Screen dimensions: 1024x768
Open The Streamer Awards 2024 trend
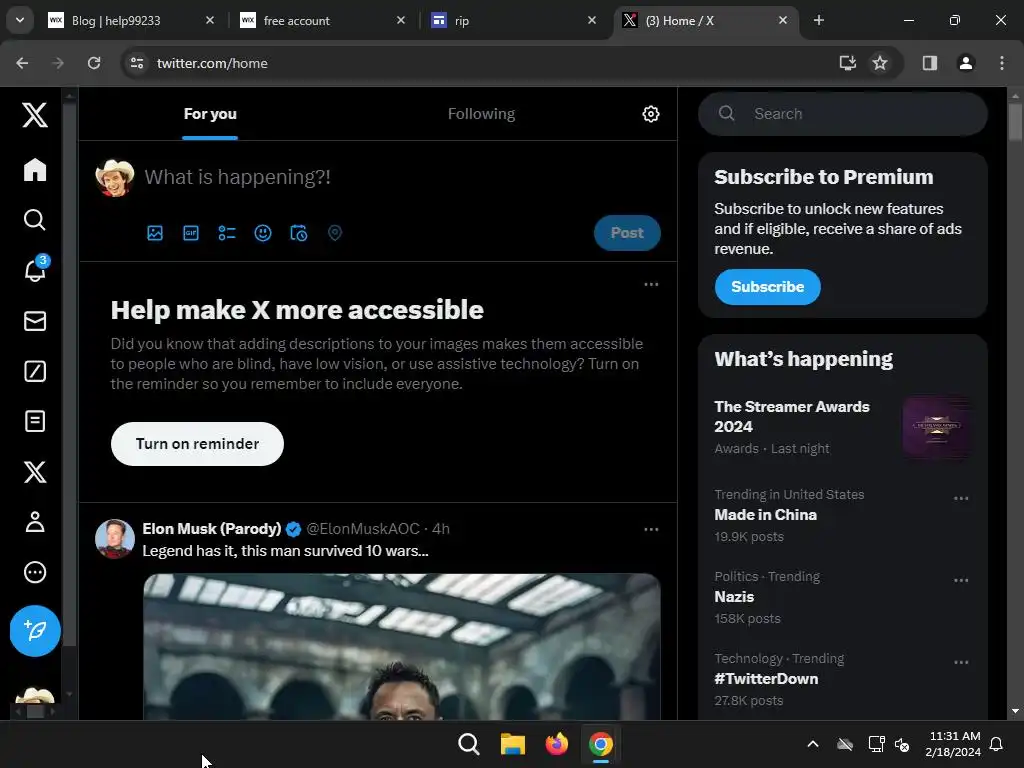[842, 427]
